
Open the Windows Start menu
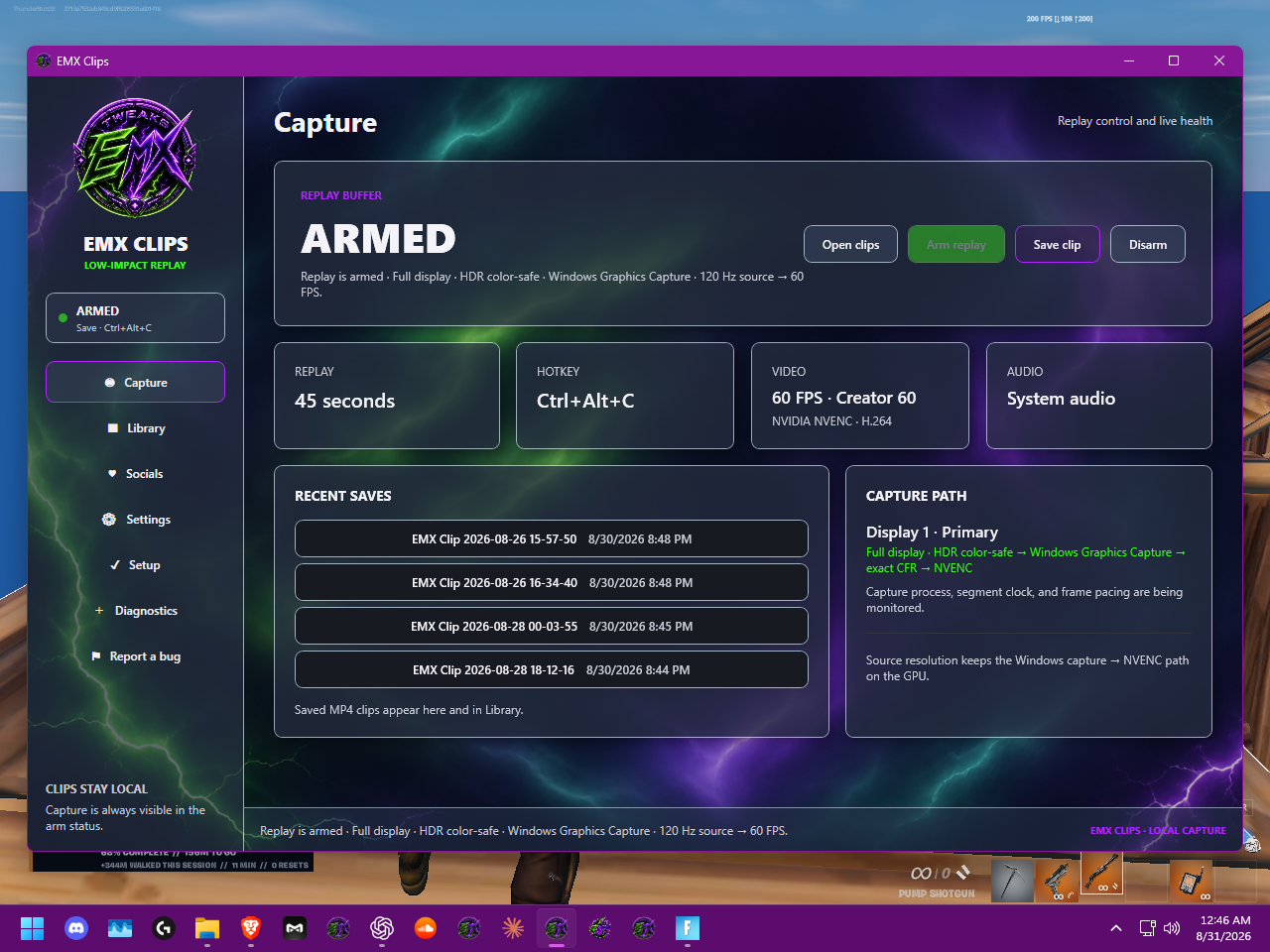click(x=33, y=928)
